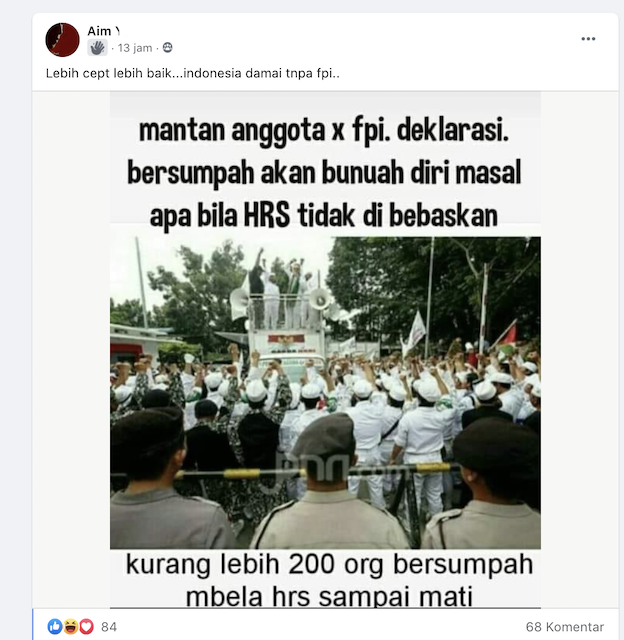Open the 84 reactions count list
The height and width of the screenshot is (640, 624).
click(x=109, y=627)
